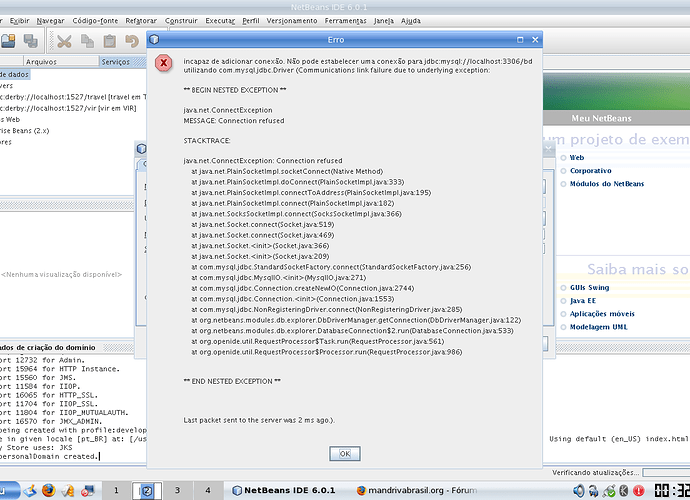Click the Erro dialog title cube icon
This screenshot has width=690, height=500.
pos(154,40)
